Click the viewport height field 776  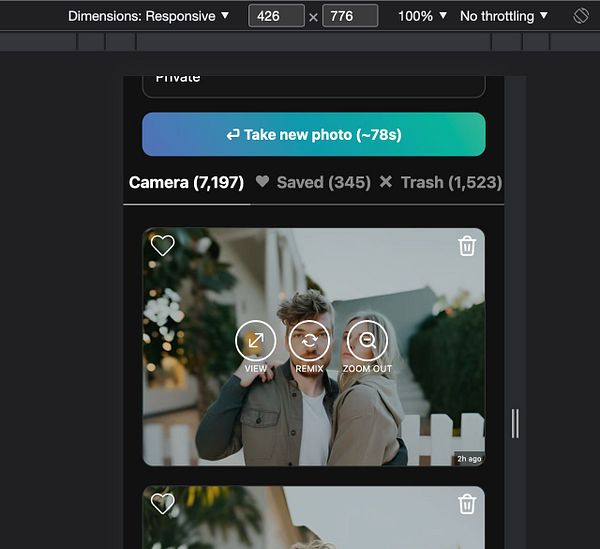pyautogui.click(x=350, y=16)
